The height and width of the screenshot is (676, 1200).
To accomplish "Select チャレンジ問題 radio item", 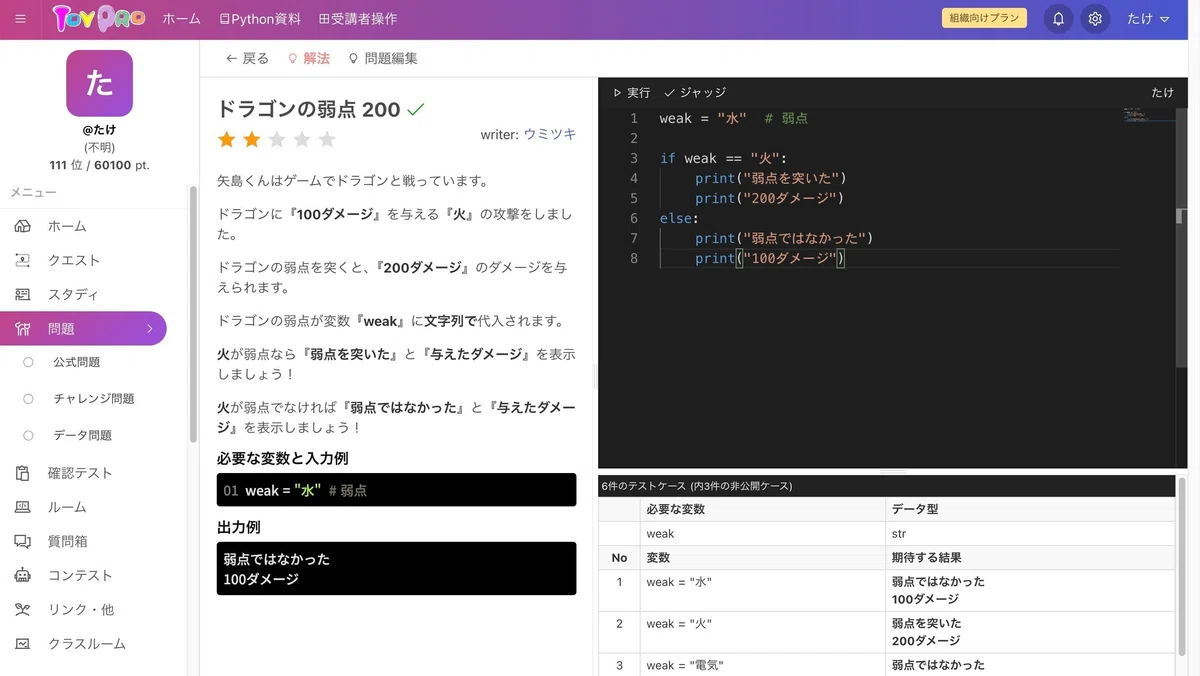I will point(28,398).
